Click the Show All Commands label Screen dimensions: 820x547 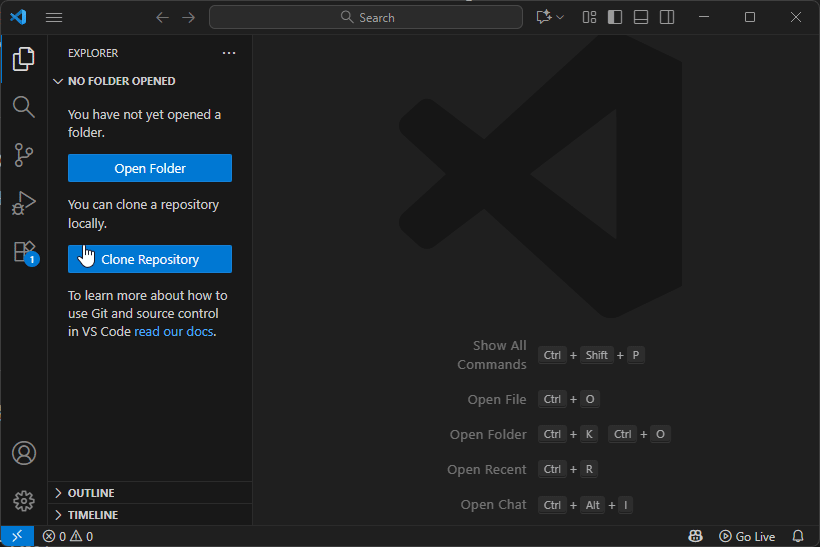492,355
